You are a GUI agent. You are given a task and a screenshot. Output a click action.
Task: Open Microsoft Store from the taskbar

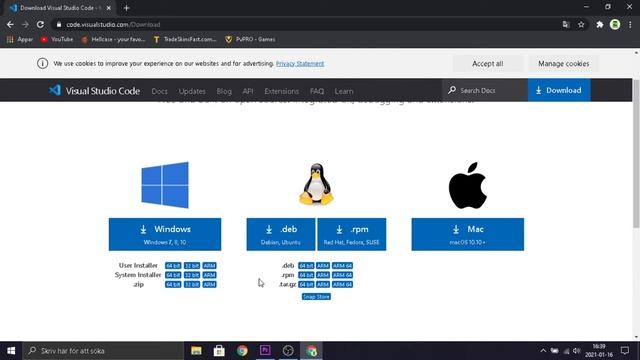[219, 351]
